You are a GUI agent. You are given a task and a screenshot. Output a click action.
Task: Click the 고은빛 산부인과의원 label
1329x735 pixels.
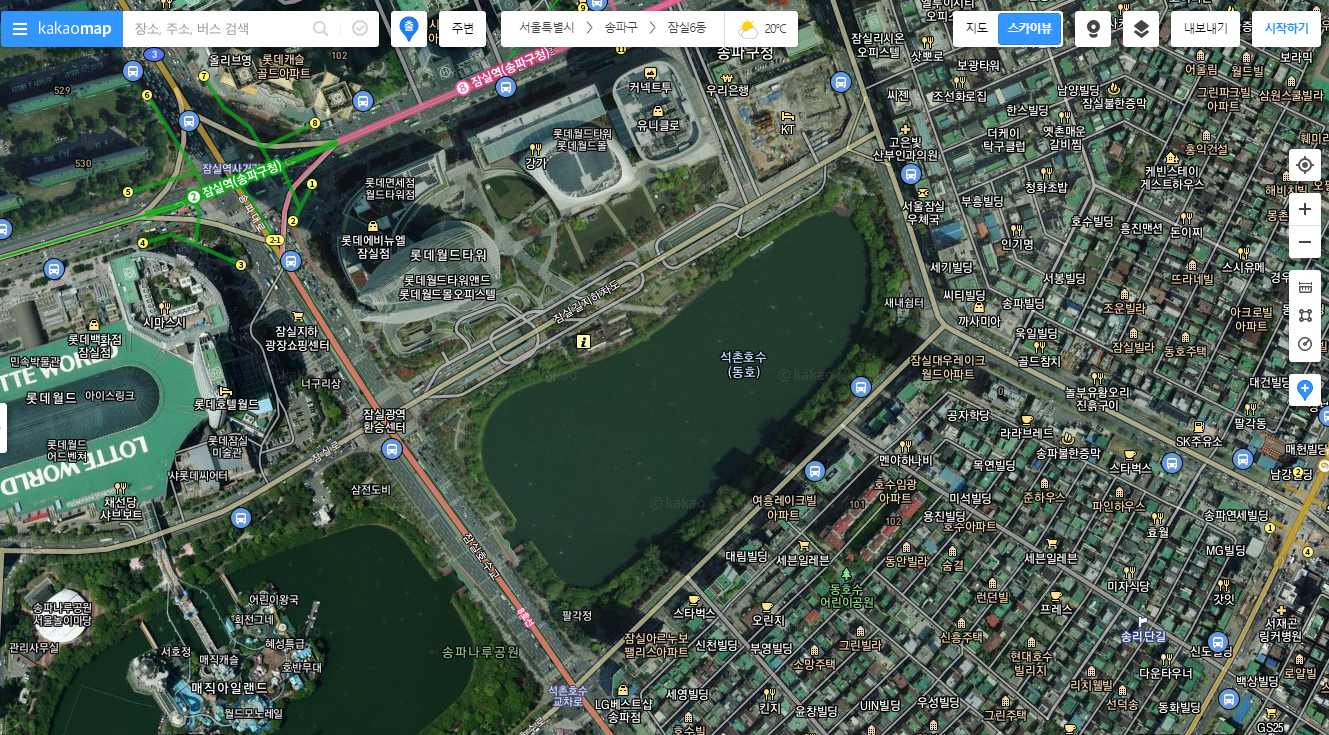(x=905, y=148)
